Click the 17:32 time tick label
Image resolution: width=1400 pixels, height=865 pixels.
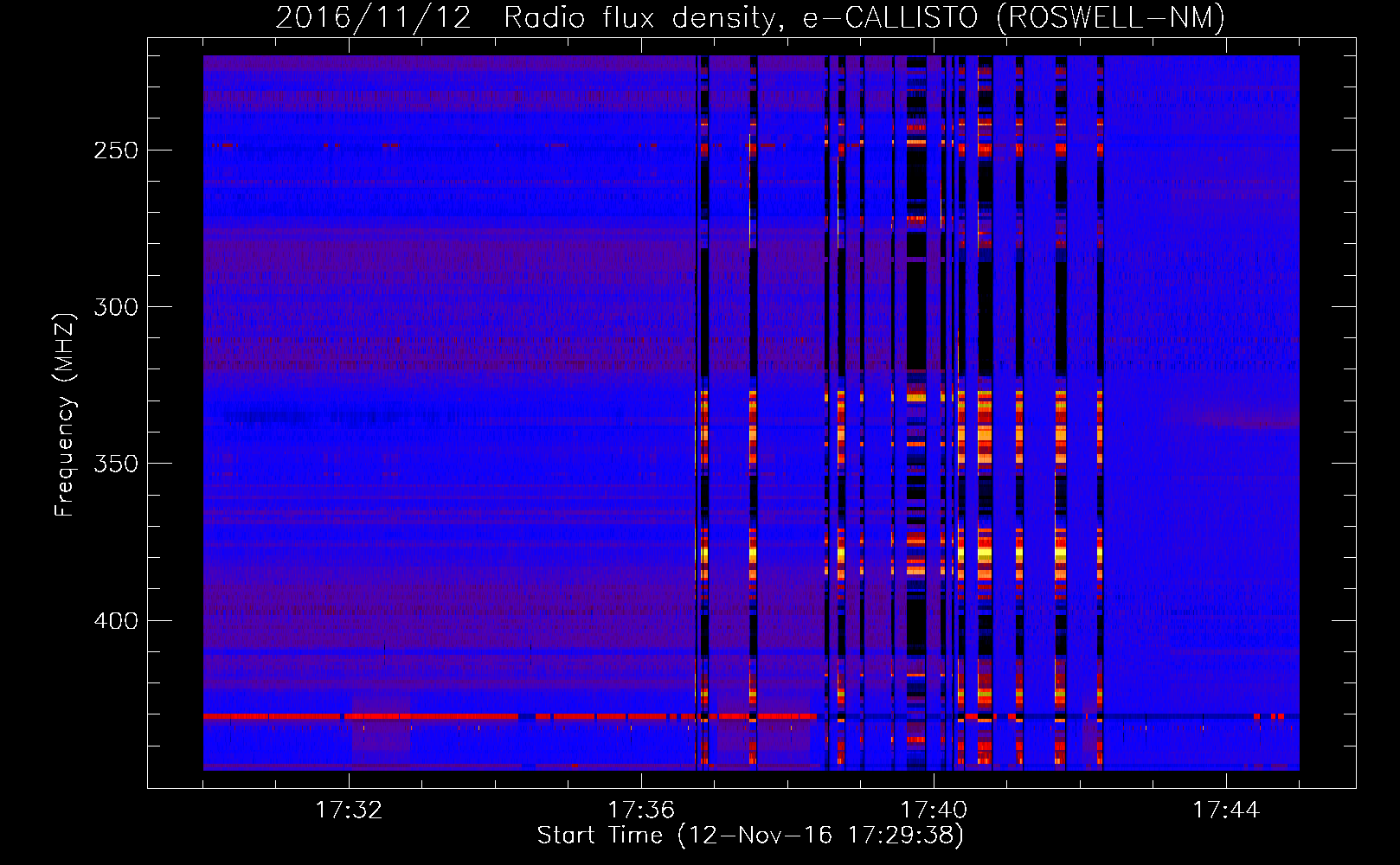click(x=349, y=811)
